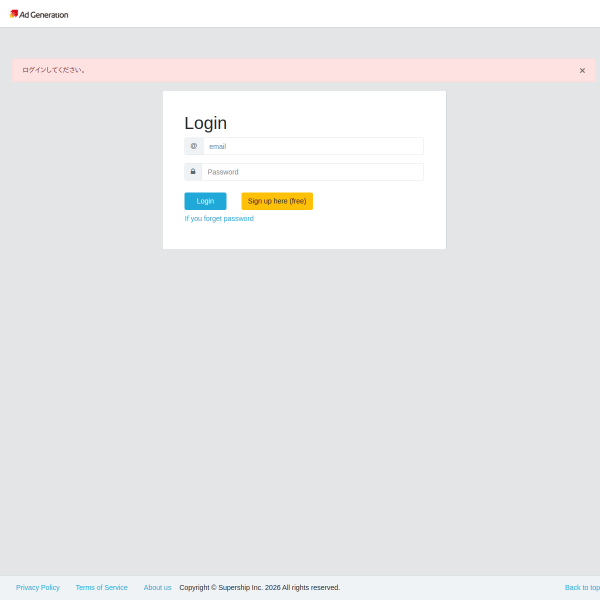Click the gray page background below the card
Image resolution: width=600 pixels, height=600 pixels.
300,400
